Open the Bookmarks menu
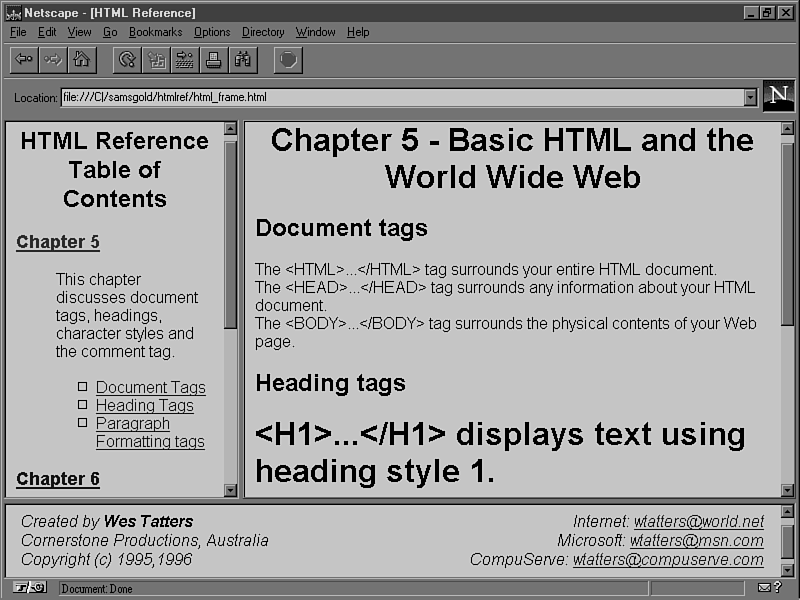The width and height of the screenshot is (800, 600). click(155, 32)
